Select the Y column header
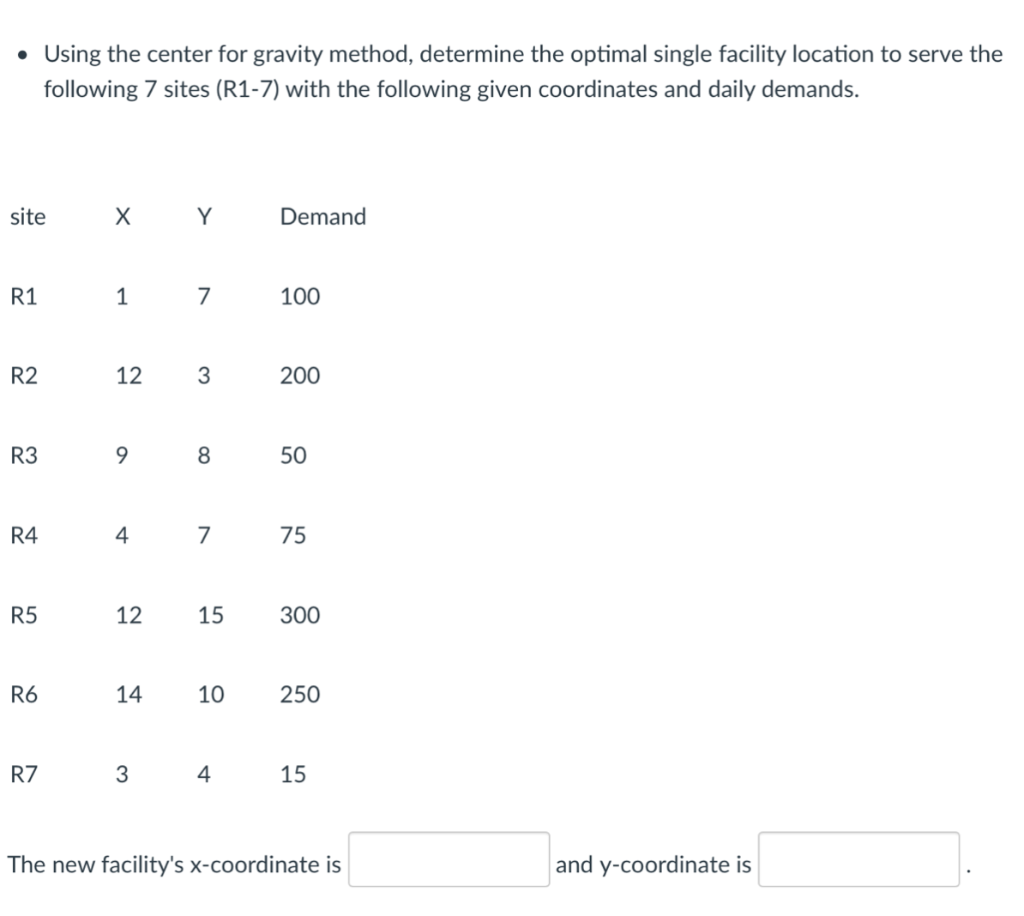Screen dimensions: 1024x916 [x=203, y=217]
